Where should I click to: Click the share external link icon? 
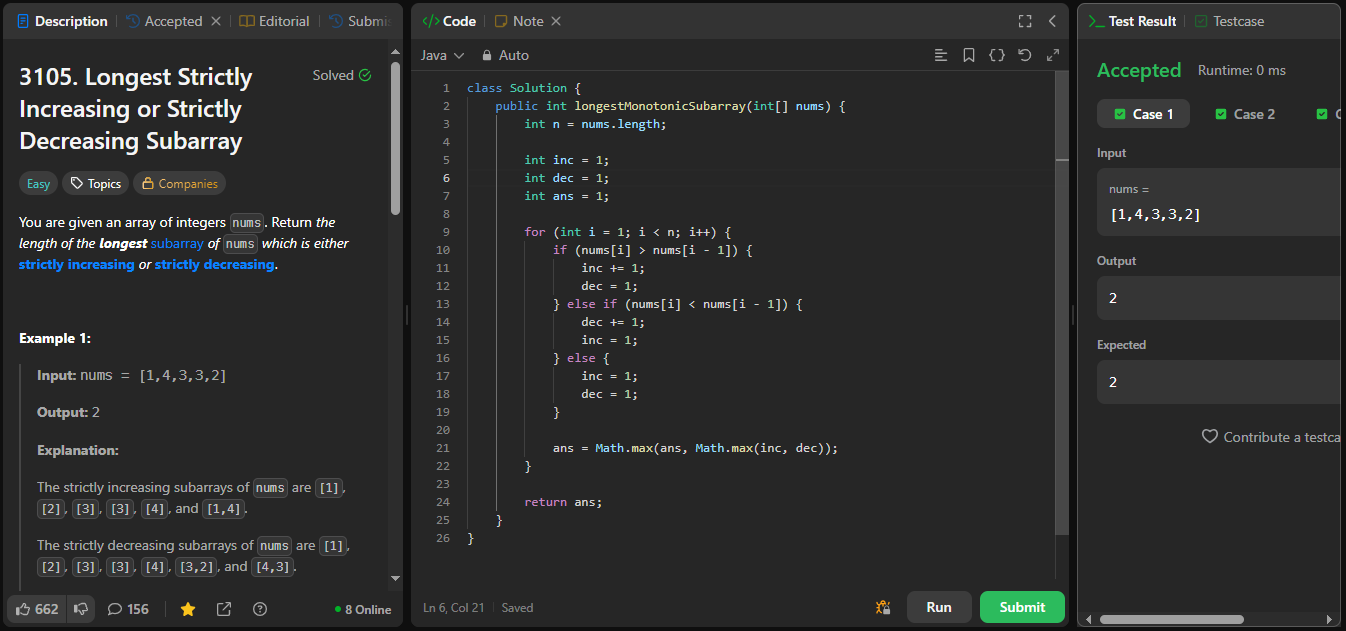(x=224, y=609)
